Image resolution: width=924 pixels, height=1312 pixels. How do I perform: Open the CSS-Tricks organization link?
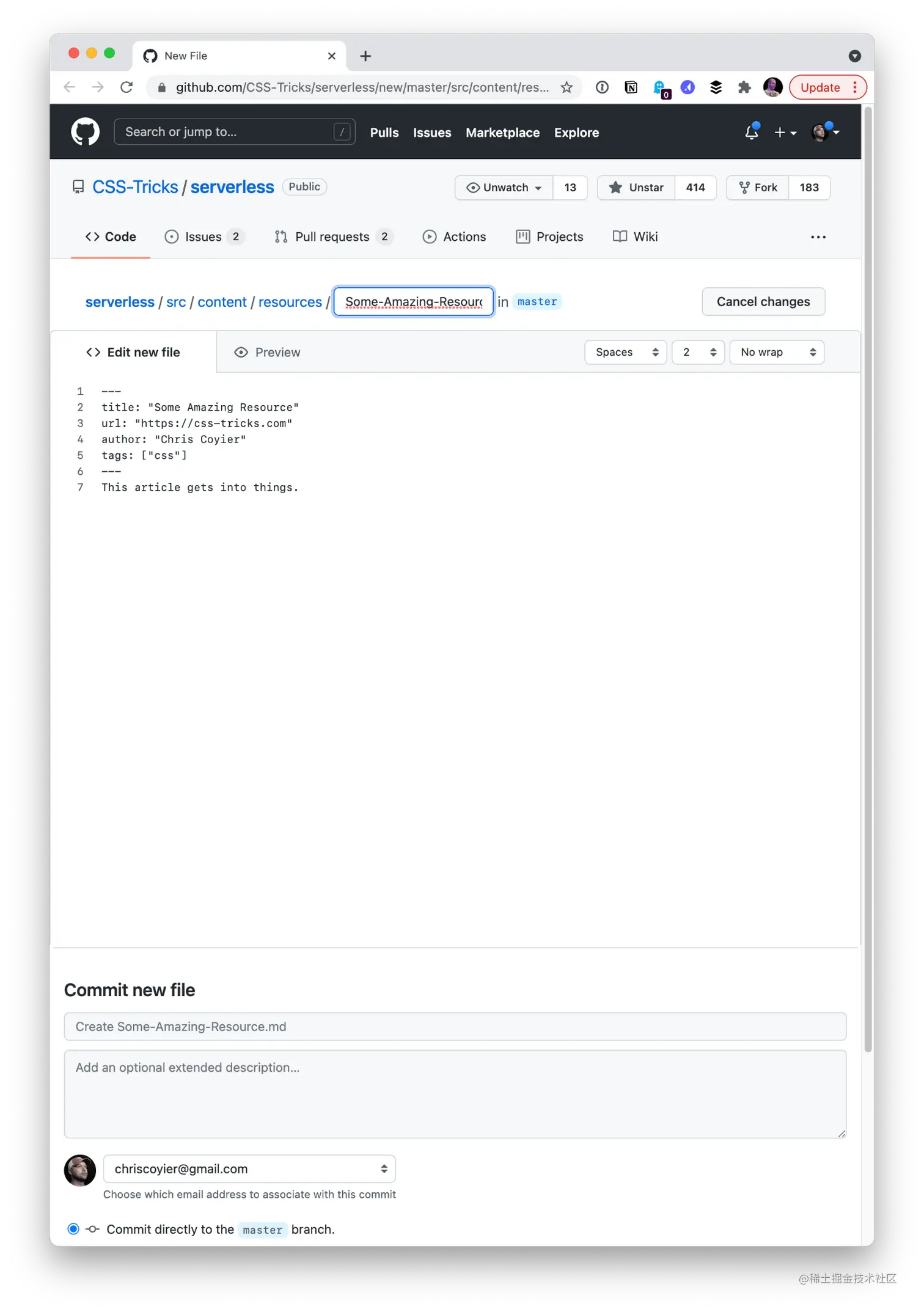pyautogui.click(x=135, y=187)
